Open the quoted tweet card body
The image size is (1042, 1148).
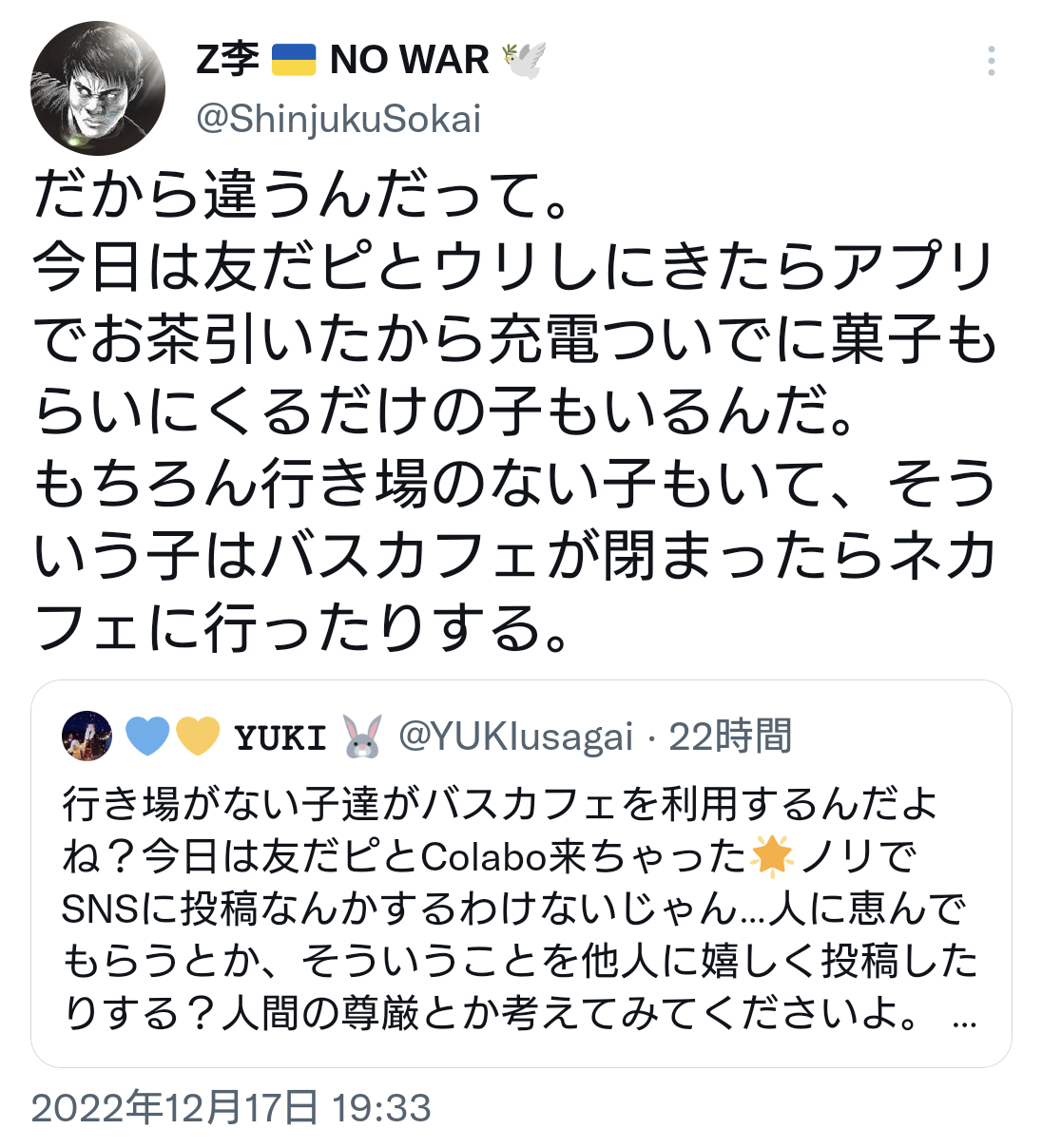(521, 873)
